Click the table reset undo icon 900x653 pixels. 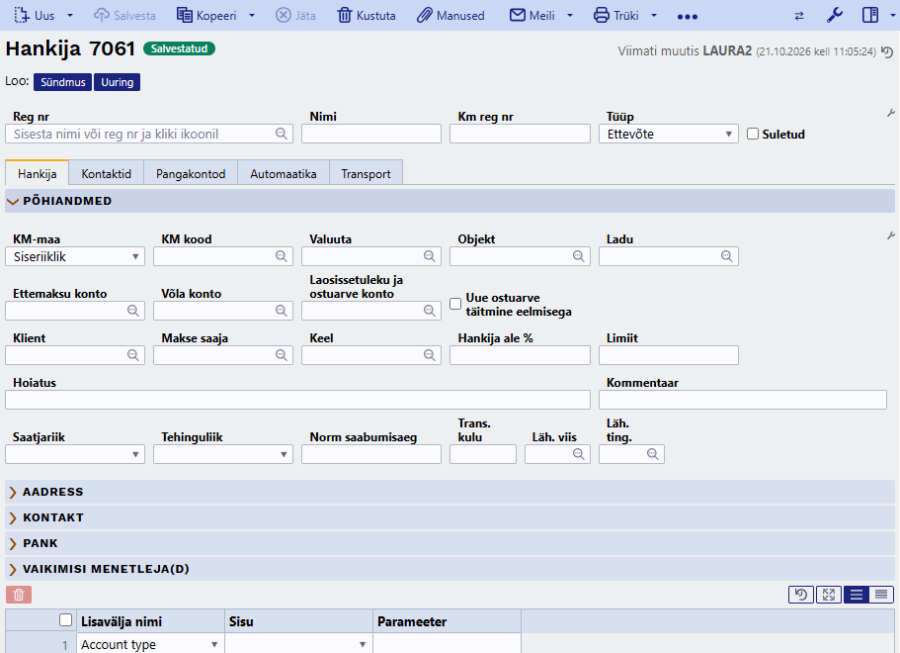pyautogui.click(x=801, y=595)
